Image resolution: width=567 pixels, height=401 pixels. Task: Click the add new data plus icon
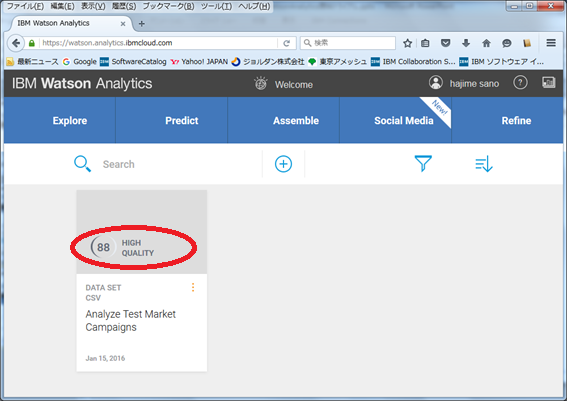[283, 164]
